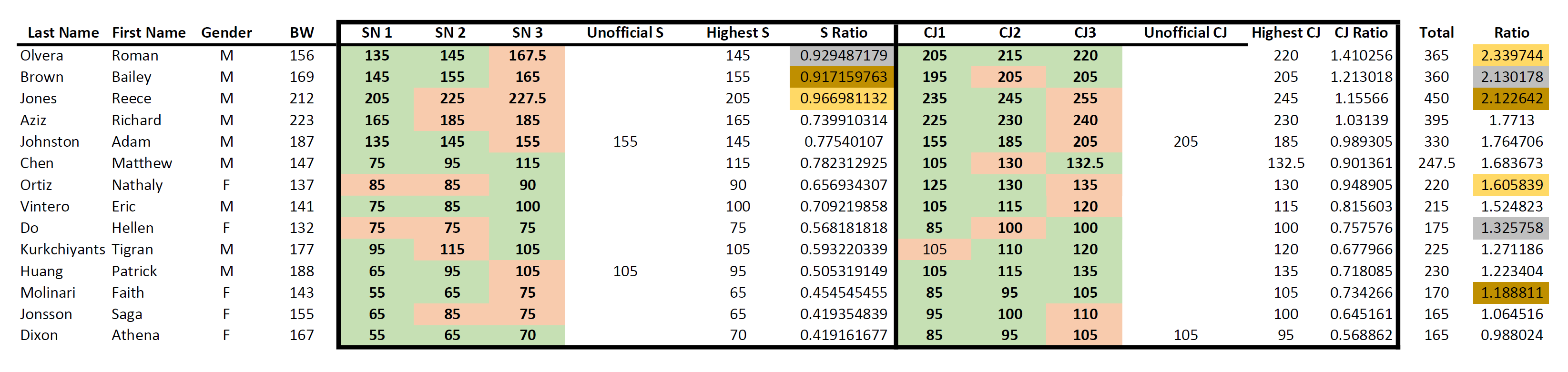The height and width of the screenshot is (372, 1568).
Task: Click the S Ratio header cell
Action: 843,33
